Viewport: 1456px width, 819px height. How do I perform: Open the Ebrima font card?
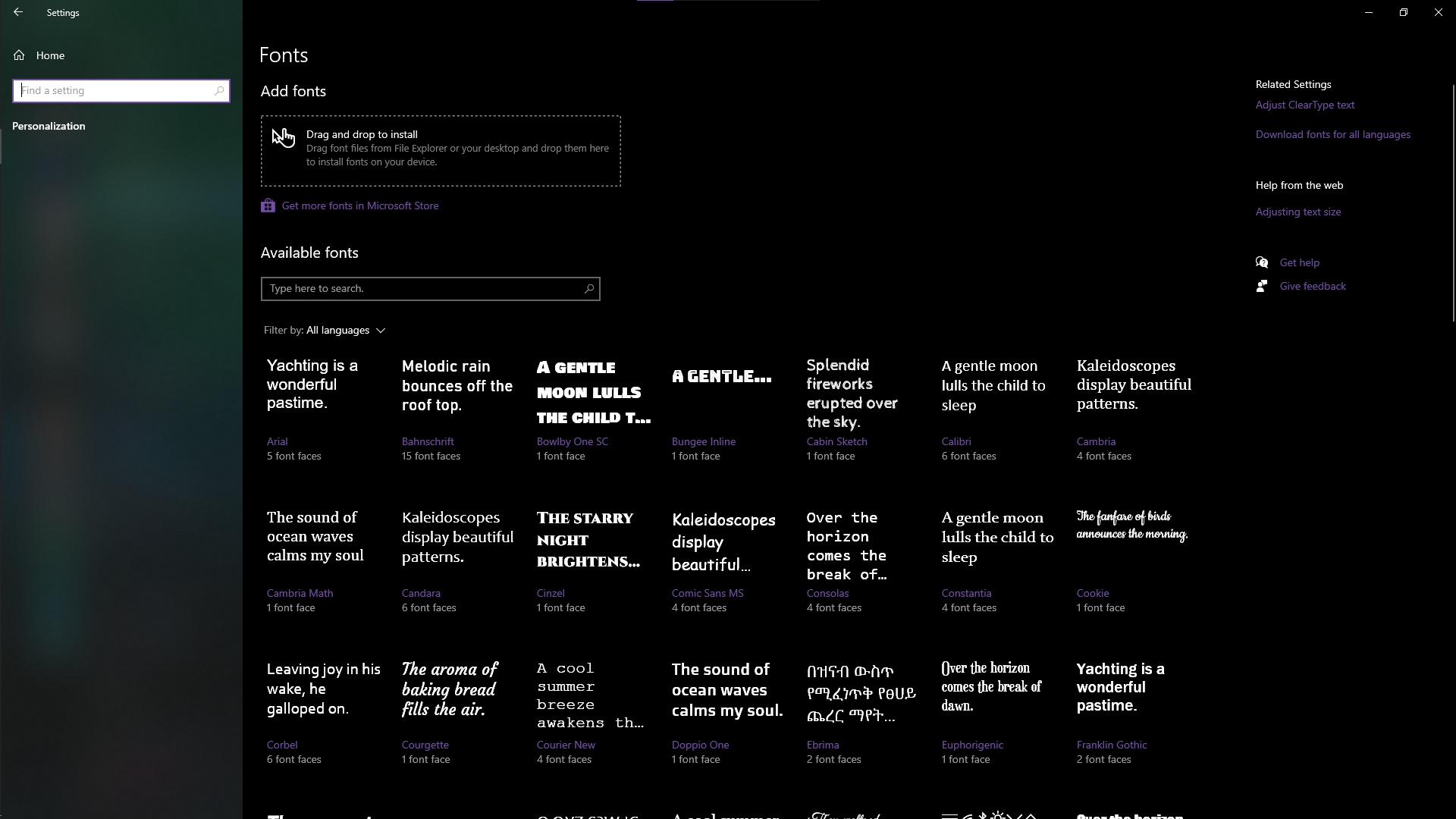(864, 713)
